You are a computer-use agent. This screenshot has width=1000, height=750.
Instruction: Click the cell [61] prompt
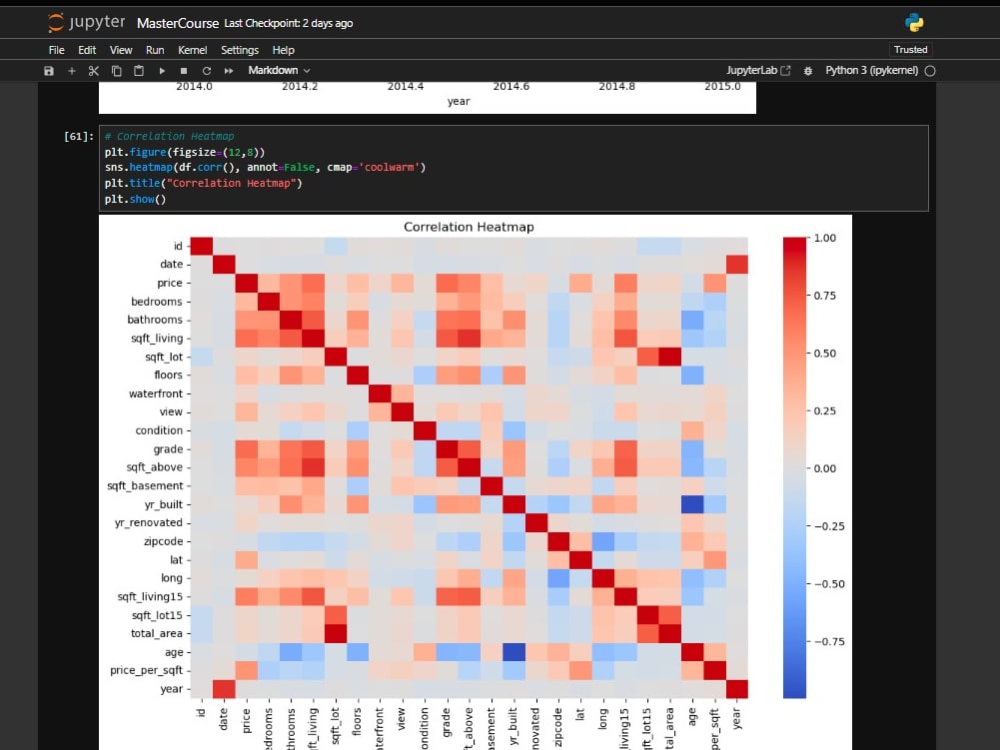pos(78,136)
